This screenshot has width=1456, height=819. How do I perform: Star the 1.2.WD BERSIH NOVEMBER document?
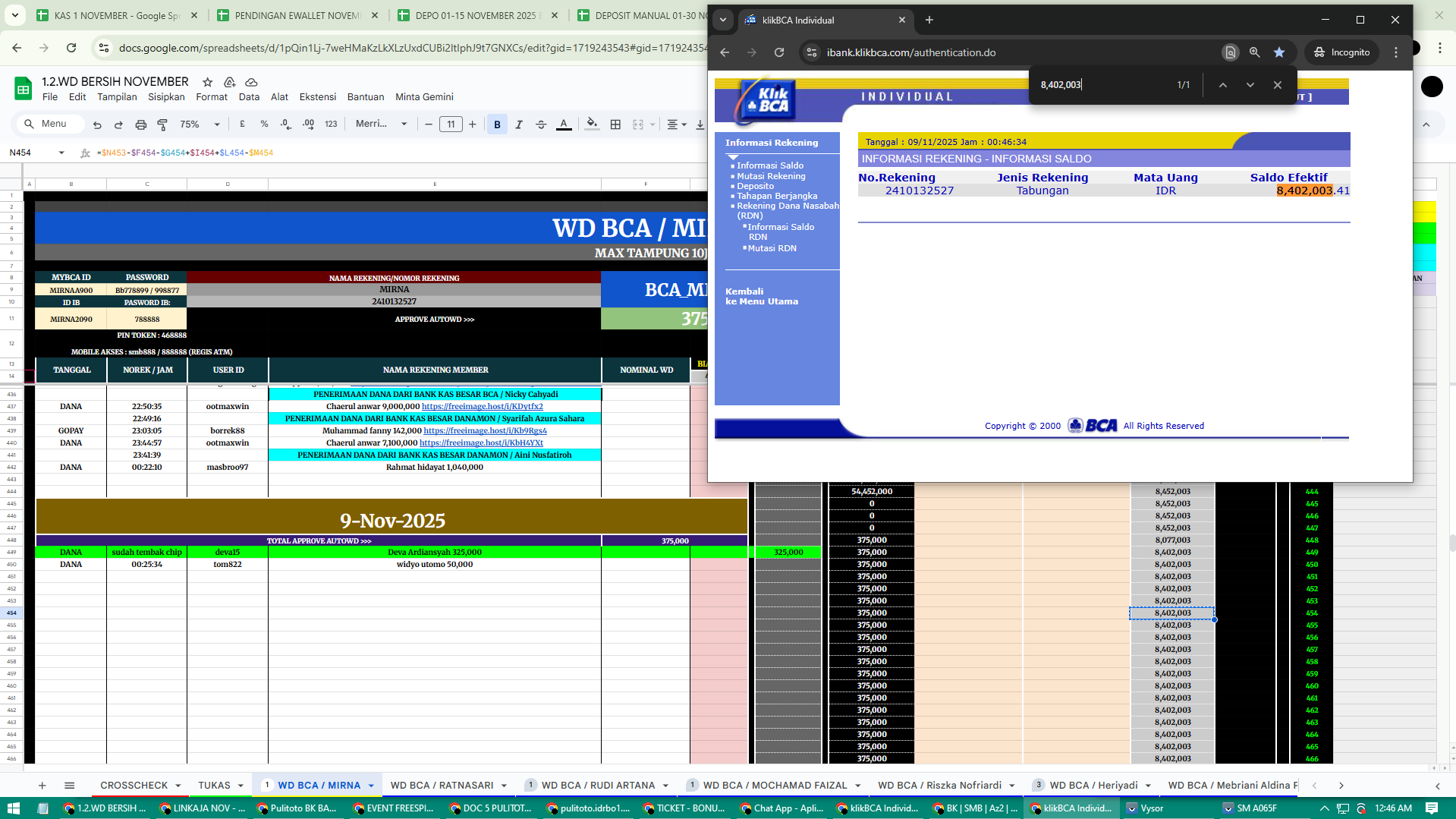pos(207,82)
